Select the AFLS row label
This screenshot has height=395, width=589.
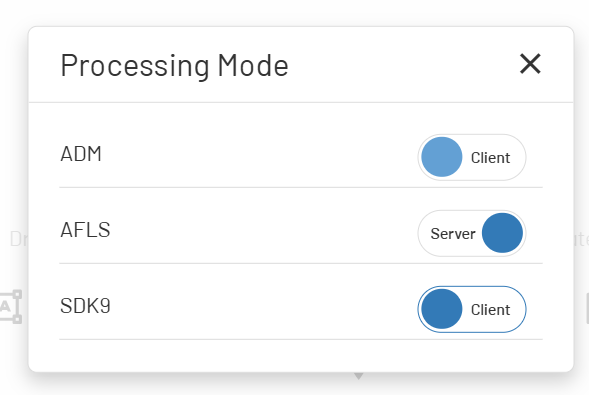[85, 230]
